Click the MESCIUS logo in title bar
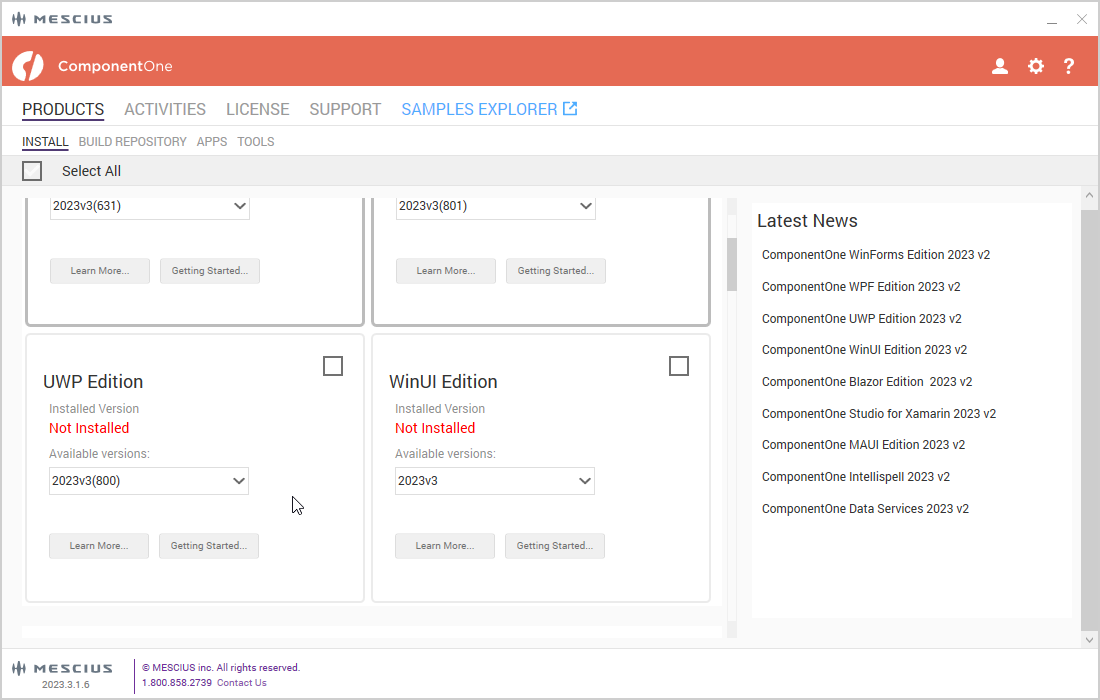 coord(62,19)
